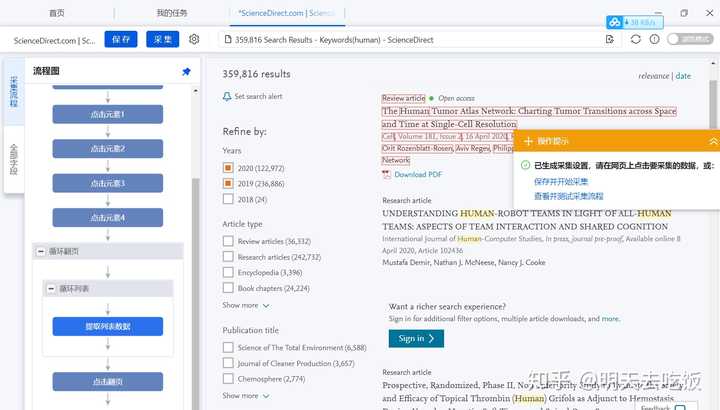Click the International Journal of Human-Computer Studies link
This screenshot has height=410, width=720.
click(462, 239)
